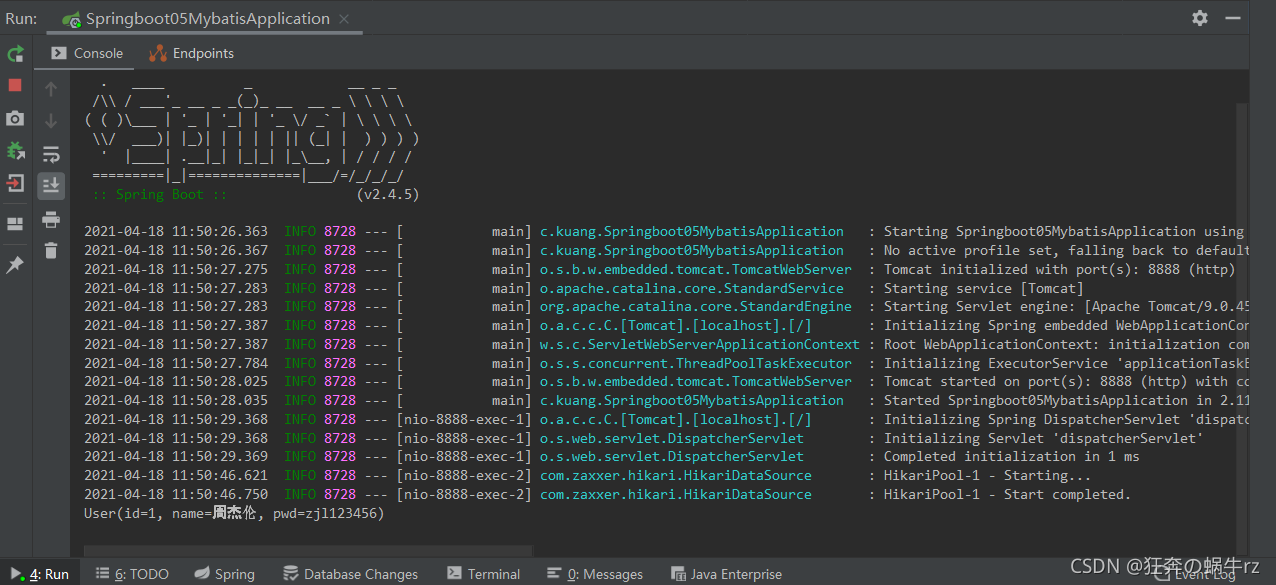
Task: Stop the running application
Action: point(15,86)
